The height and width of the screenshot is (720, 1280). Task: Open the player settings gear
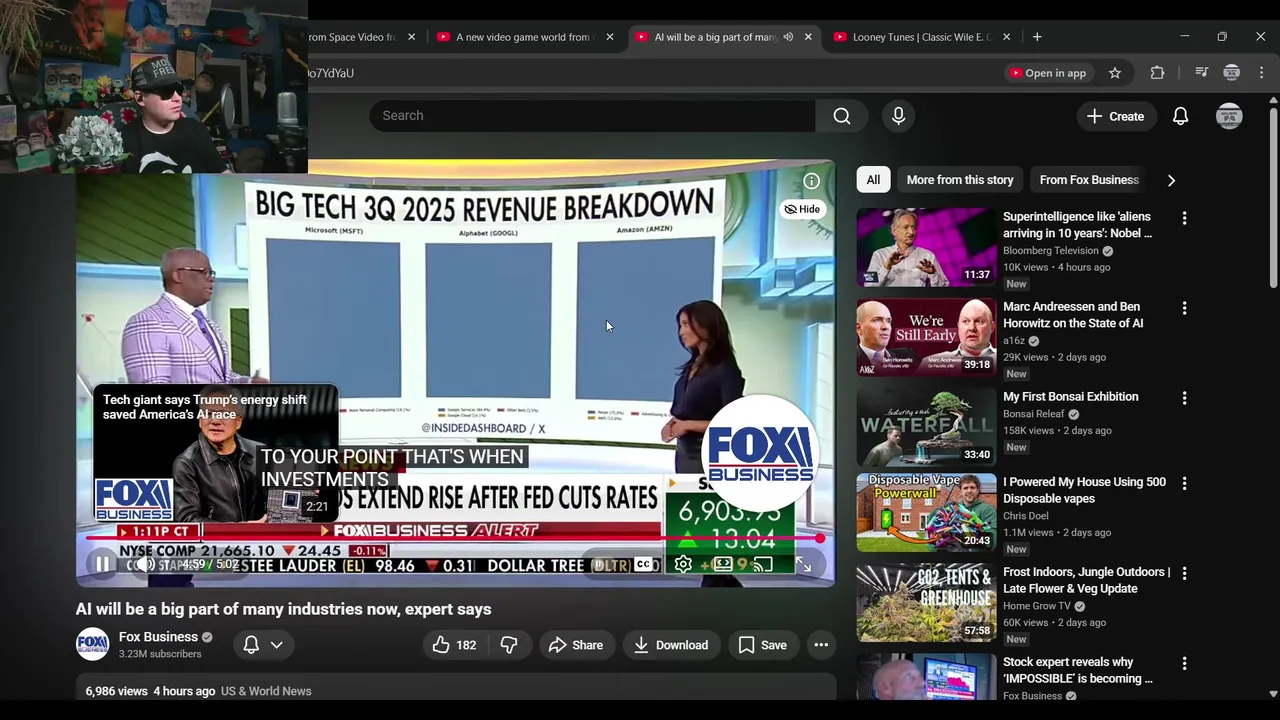tap(683, 565)
